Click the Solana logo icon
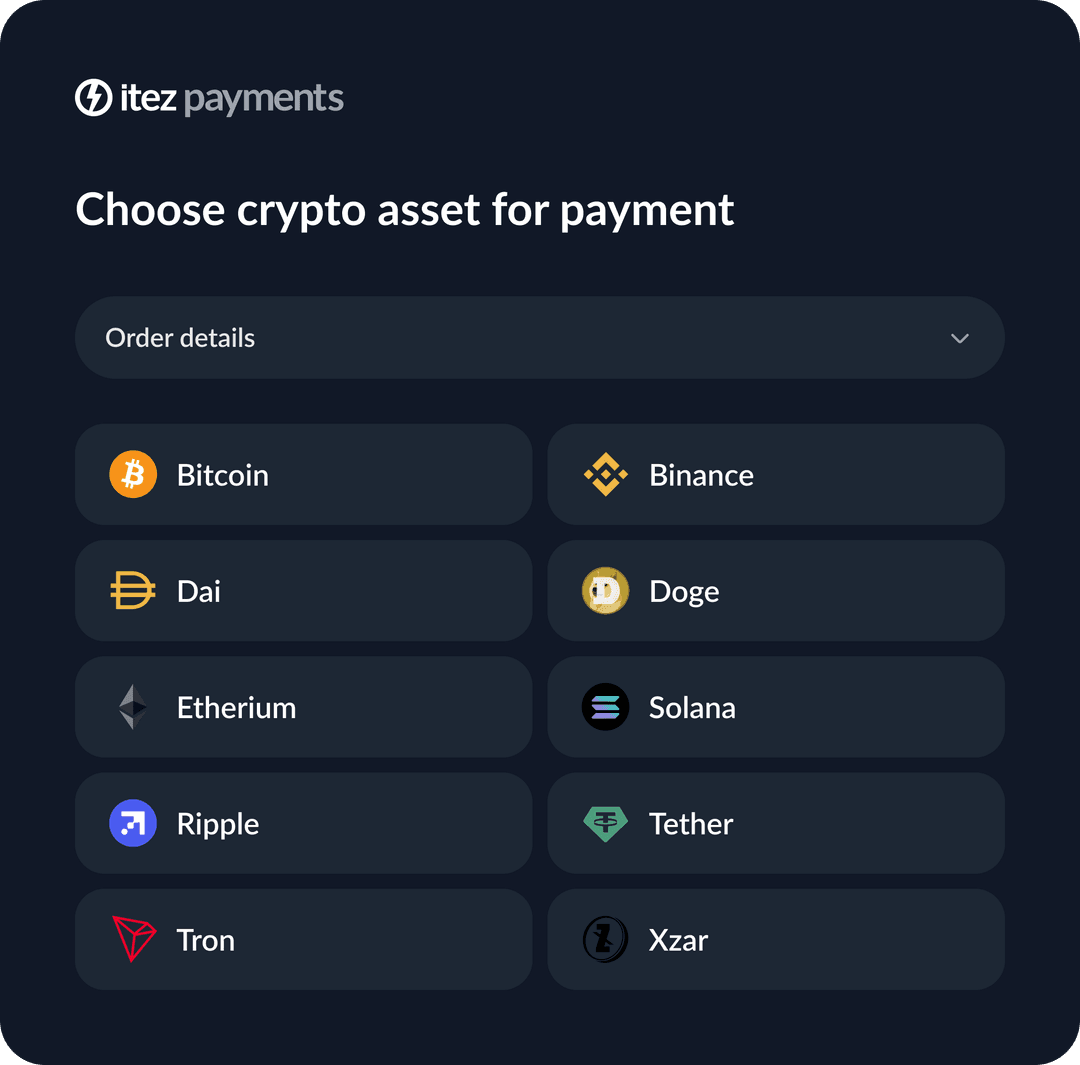The width and height of the screenshot is (1080, 1065). (x=605, y=707)
